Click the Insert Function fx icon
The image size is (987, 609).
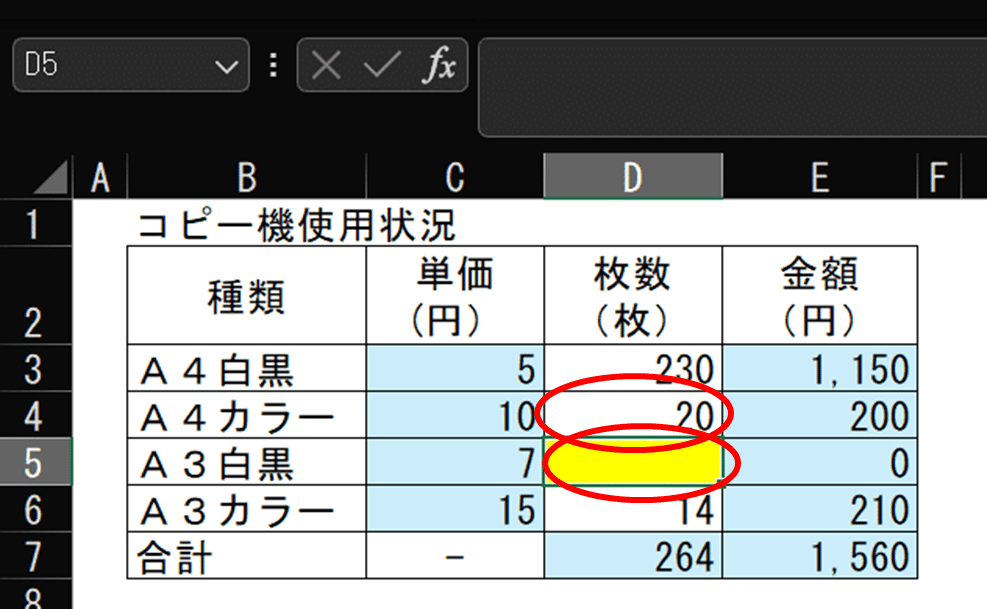(439, 64)
